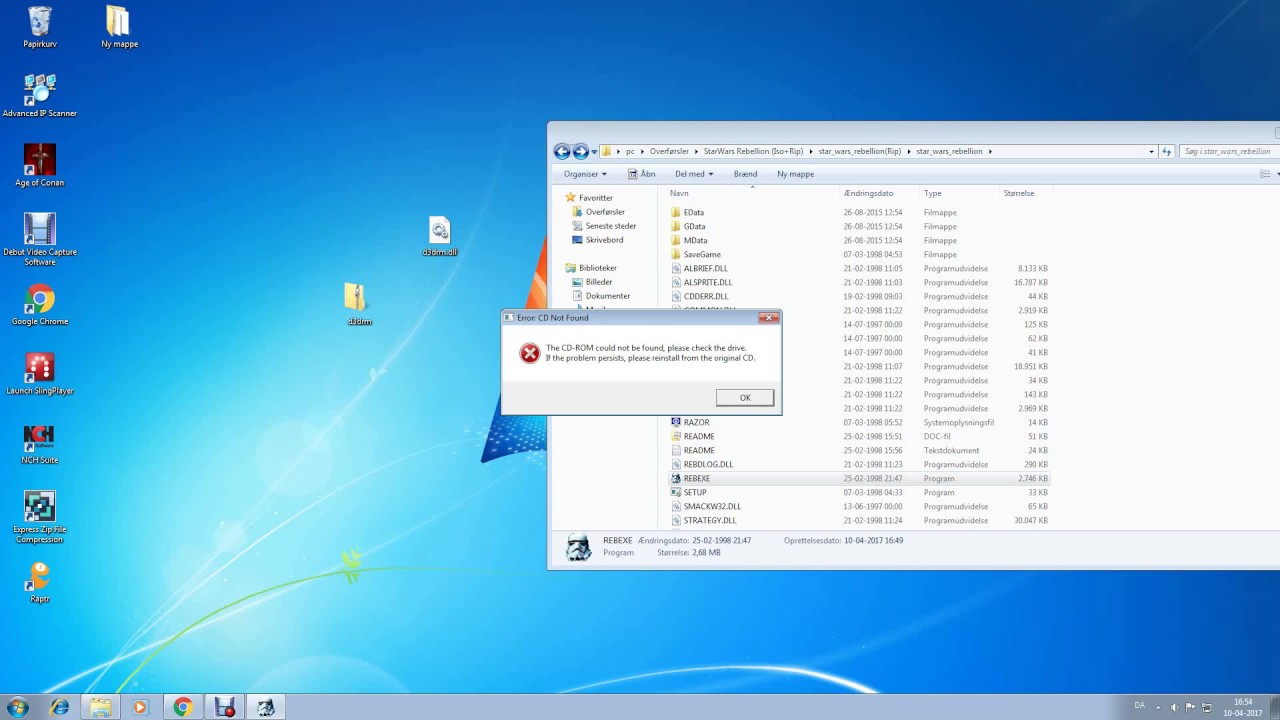Select the NCH Suite desktop icon
This screenshot has height=720, width=1280.
click(x=40, y=443)
